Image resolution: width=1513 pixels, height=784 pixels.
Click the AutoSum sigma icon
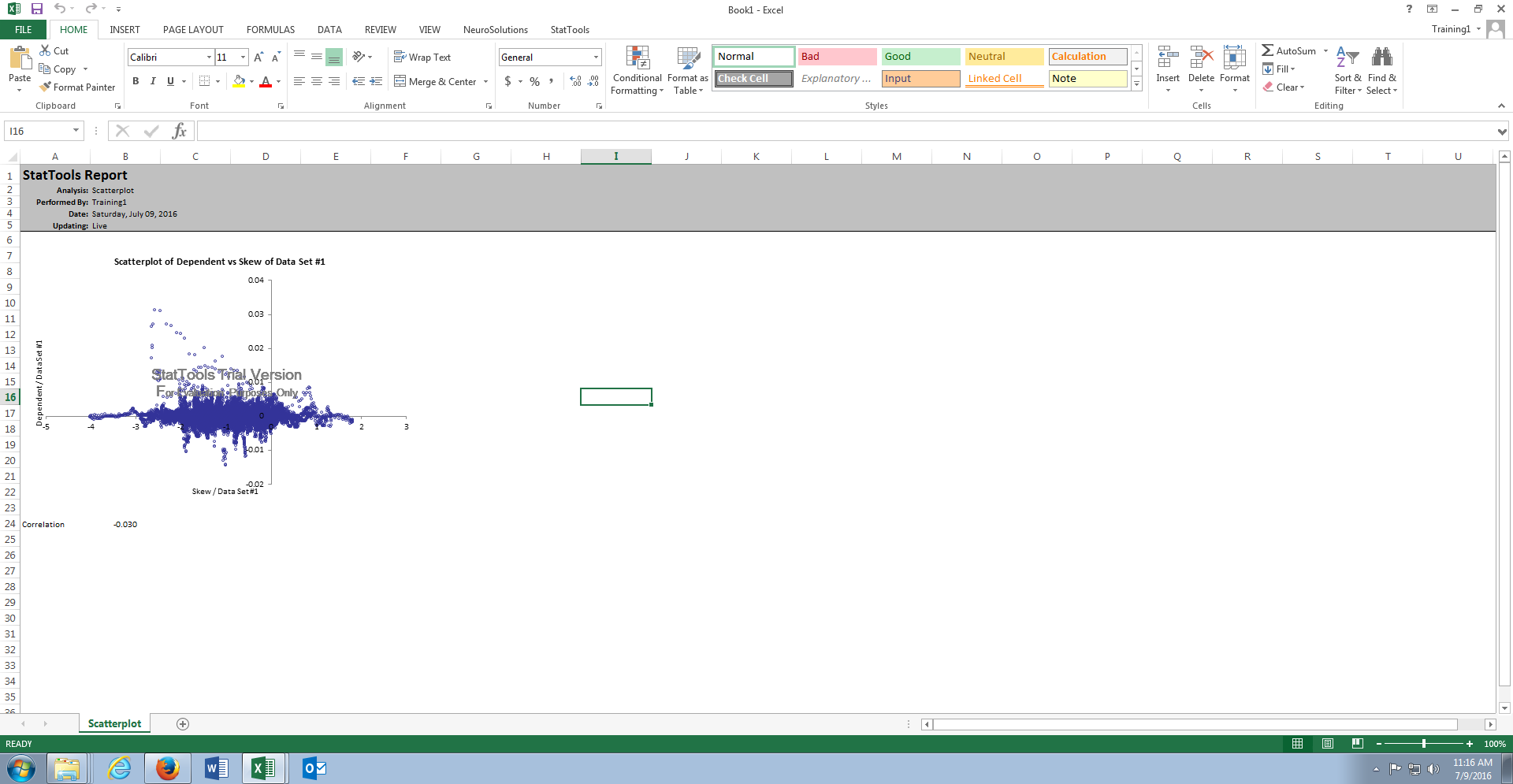click(x=1267, y=50)
